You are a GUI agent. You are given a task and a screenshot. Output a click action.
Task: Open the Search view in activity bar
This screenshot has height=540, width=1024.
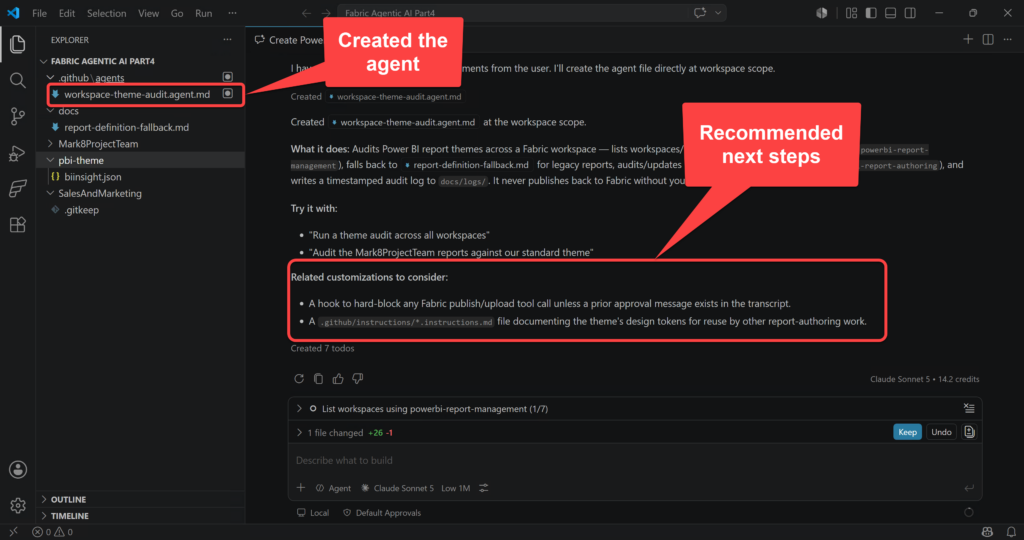click(x=18, y=80)
